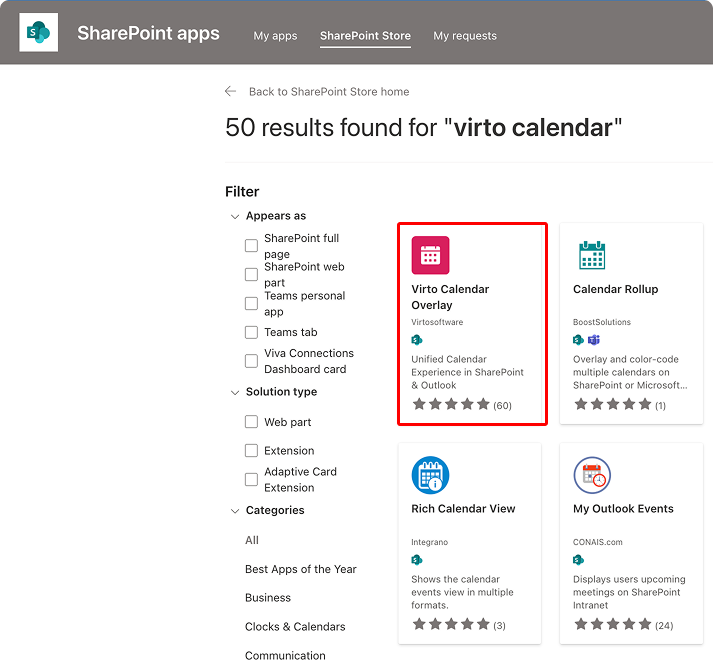Click "Unified Calendar Experience in SharePoint & Outlook" text
The image size is (713, 660).
click(x=467, y=372)
